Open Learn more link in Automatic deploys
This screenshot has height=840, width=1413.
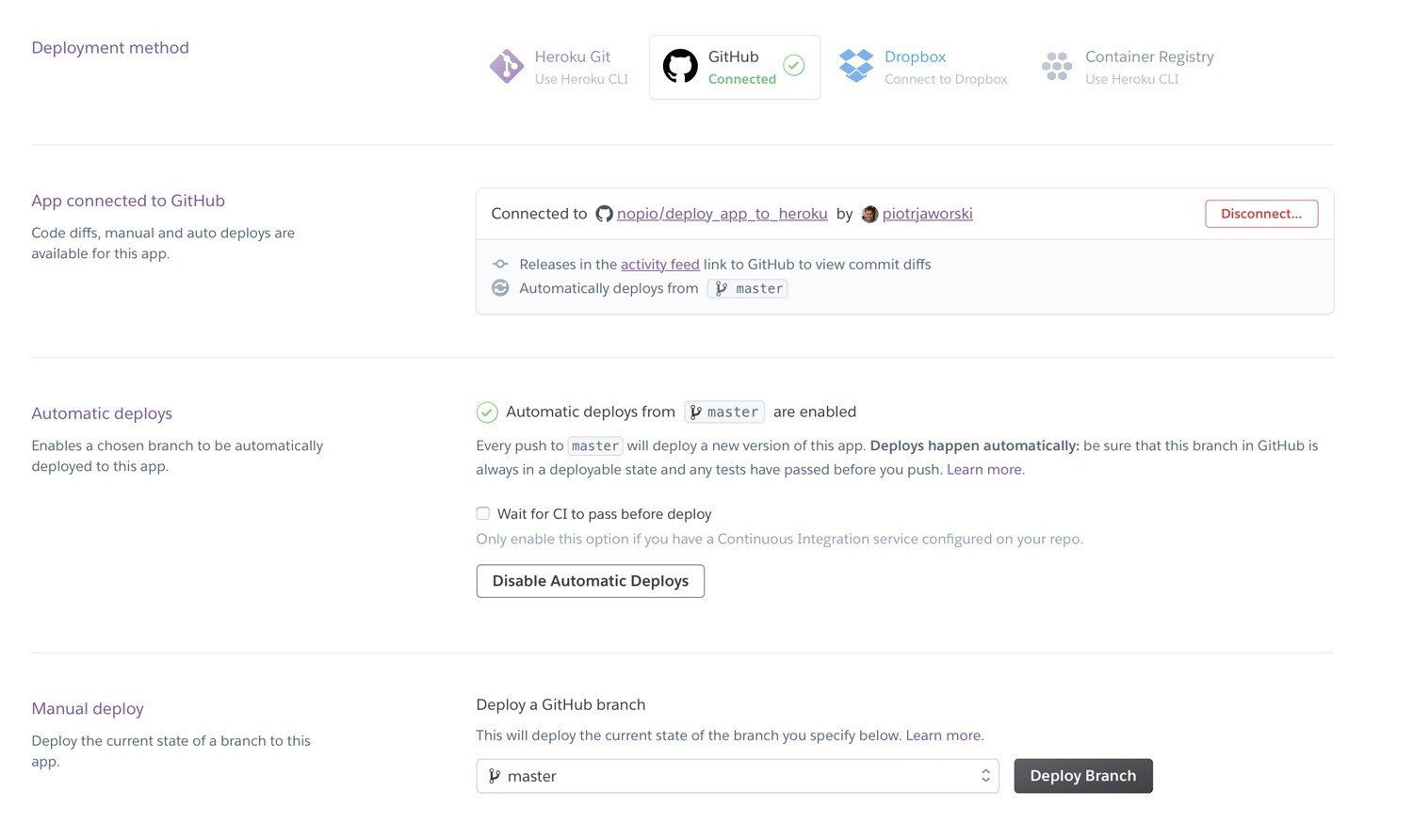coord(985,469)
